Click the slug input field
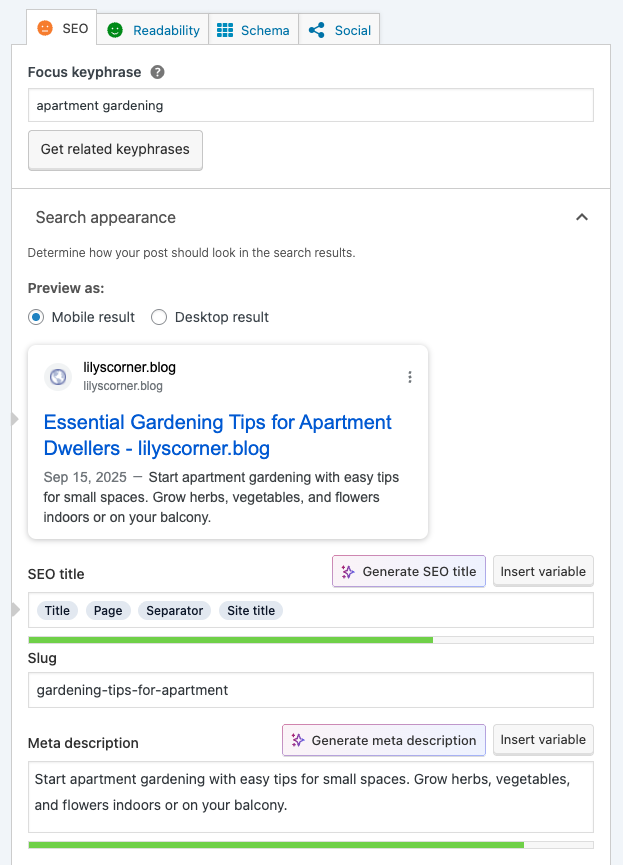623x865 pixels. click(x=310, y=690)
